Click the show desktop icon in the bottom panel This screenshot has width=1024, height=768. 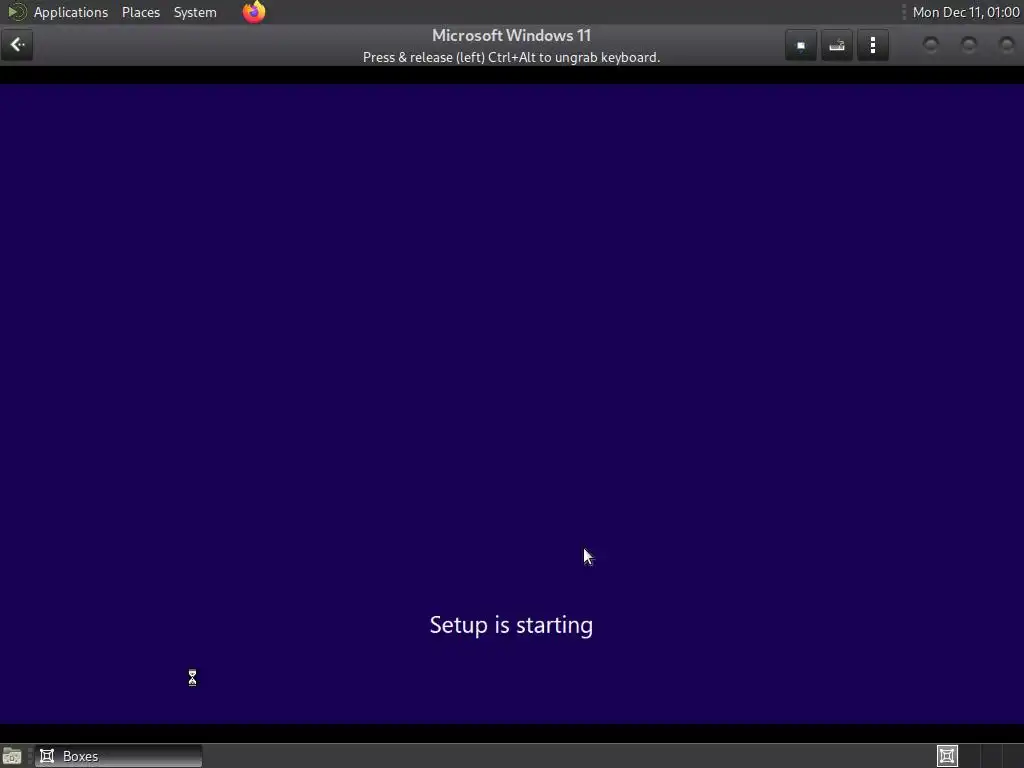(x=12, y=756)
